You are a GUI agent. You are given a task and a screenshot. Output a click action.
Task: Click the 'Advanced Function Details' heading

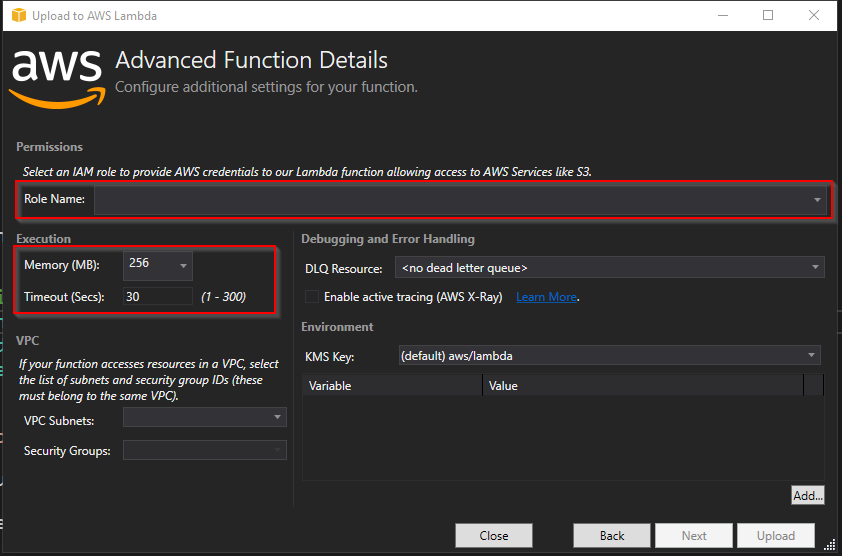point(251,60)
